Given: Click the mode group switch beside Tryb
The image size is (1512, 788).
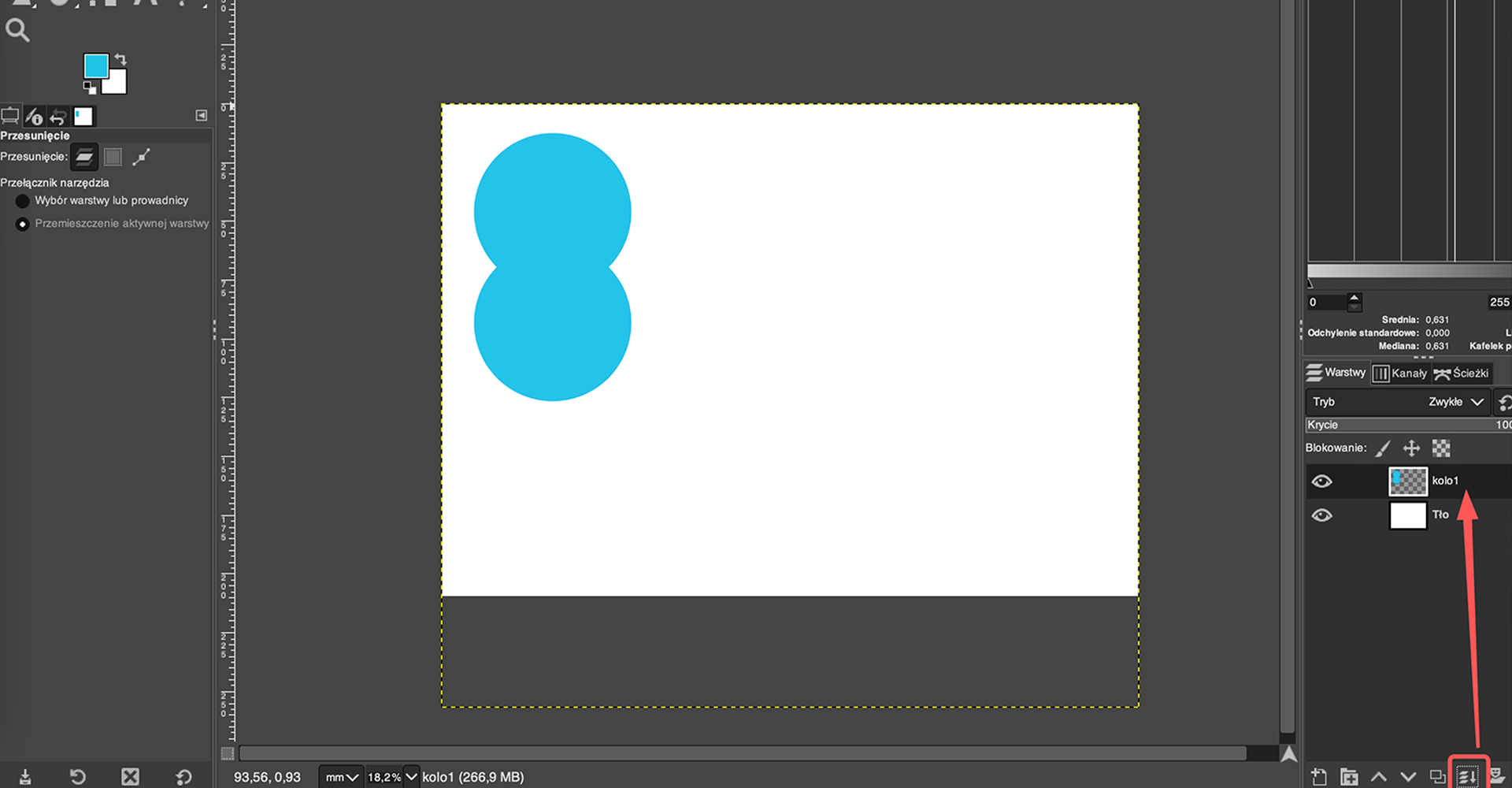Looking at the screenshot, I should click(1504, 403).
